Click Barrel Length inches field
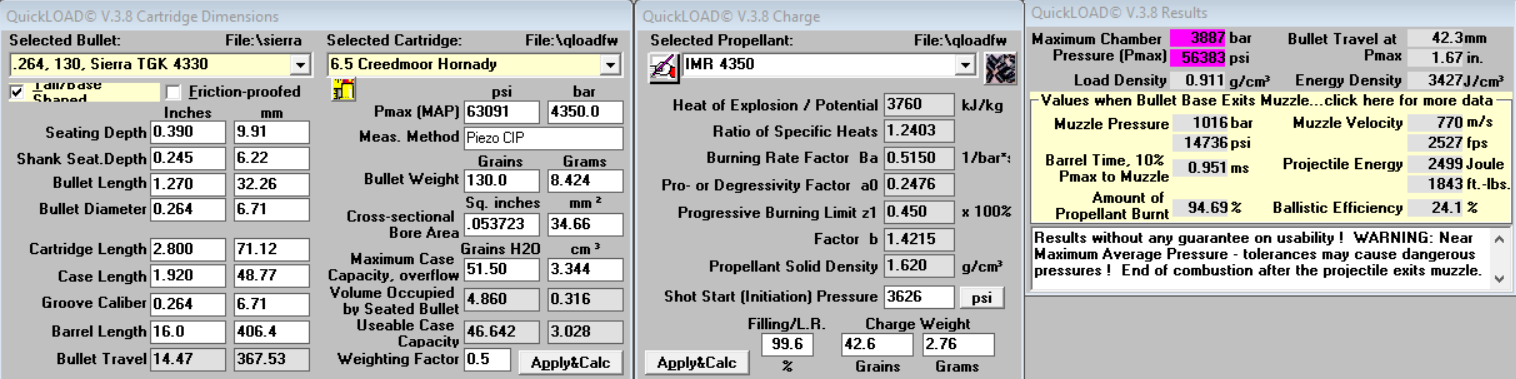The width and height of the screenshot is (1516, 379). pyautogui.click(x=189, y=332)
